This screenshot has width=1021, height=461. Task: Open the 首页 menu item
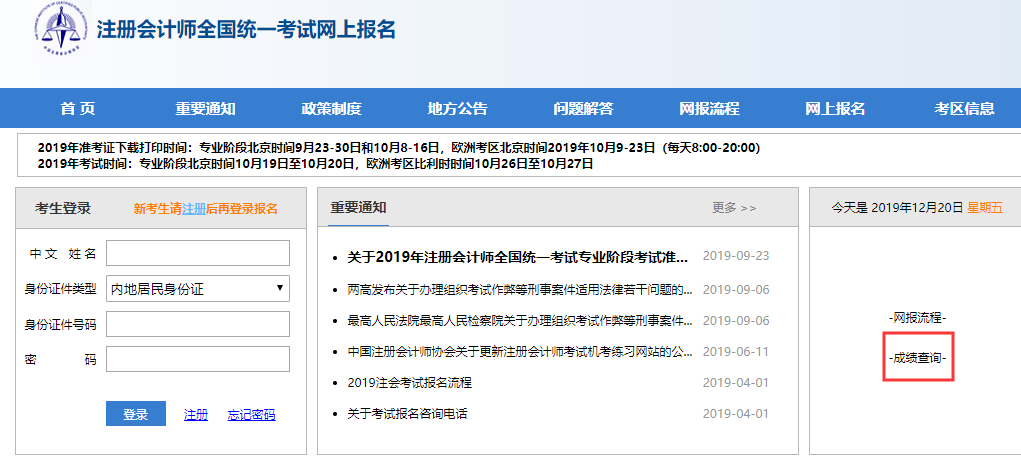tap(78, 109)
